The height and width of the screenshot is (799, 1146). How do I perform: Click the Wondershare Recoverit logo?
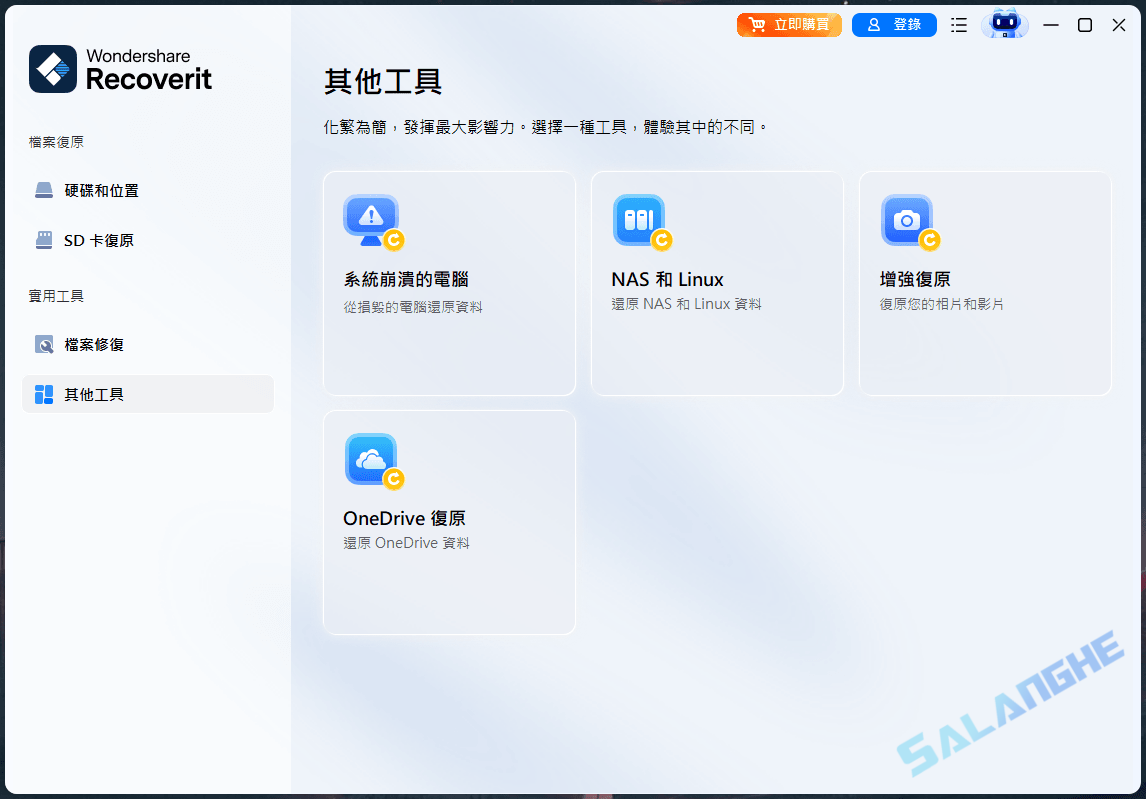tap(120, 69)
